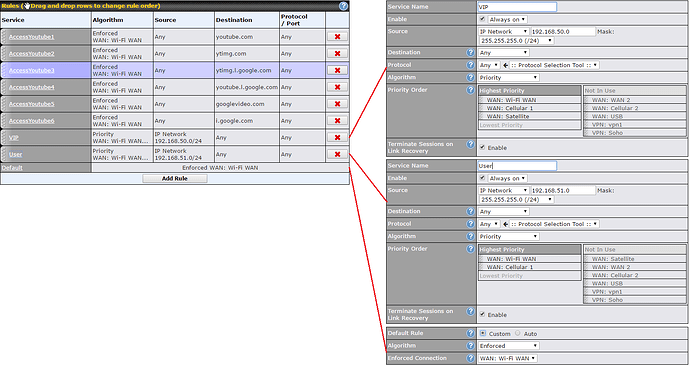
Task: Toggle Terminate Sessions Enable for VIP
Action: coord(482,147)
